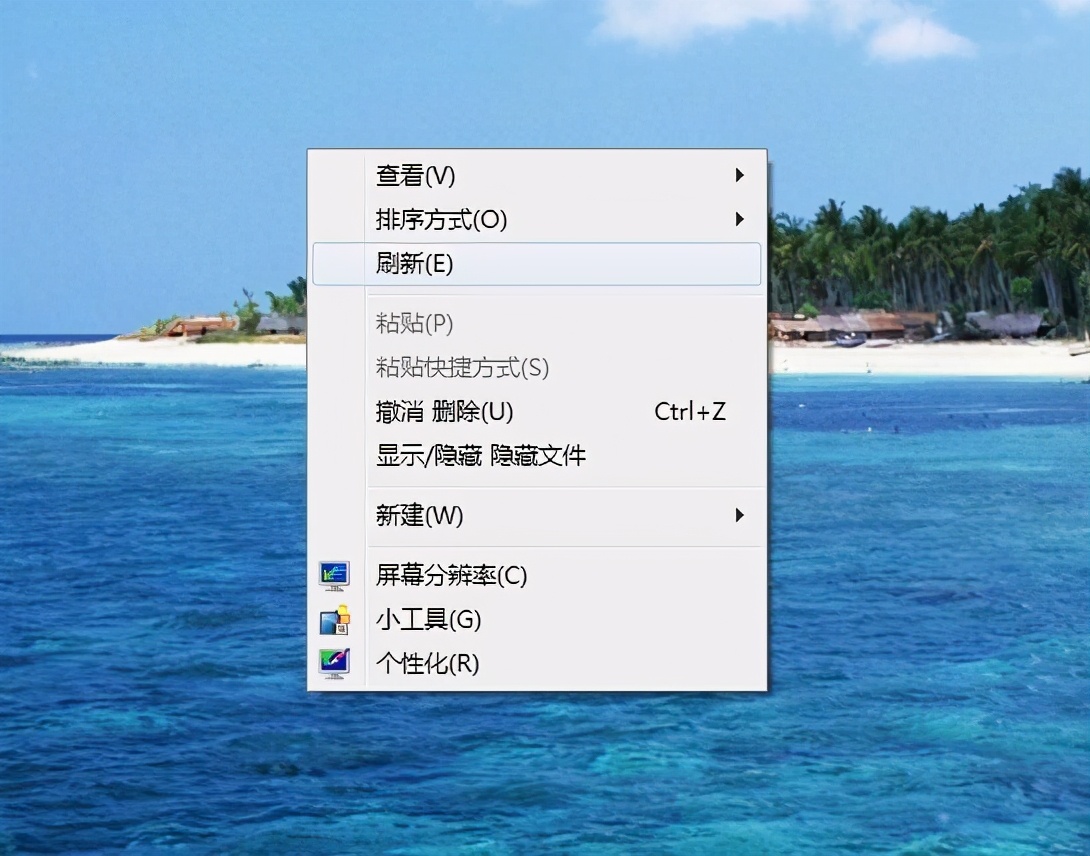
Task: Click the personalization icon beside 个性化
Action: click(x=334, y=662)
